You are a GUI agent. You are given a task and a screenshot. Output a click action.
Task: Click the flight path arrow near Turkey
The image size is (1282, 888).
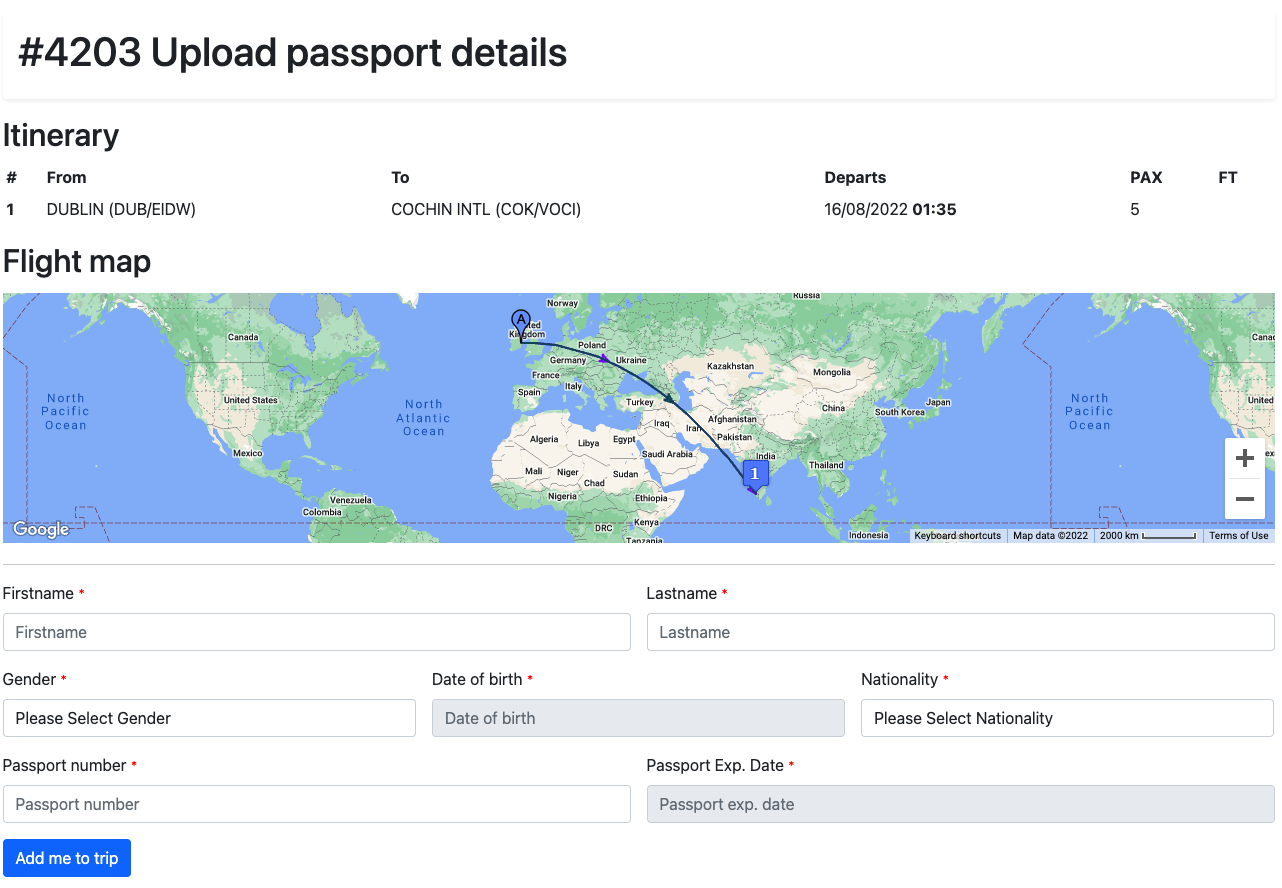click(x=668, y=399)
